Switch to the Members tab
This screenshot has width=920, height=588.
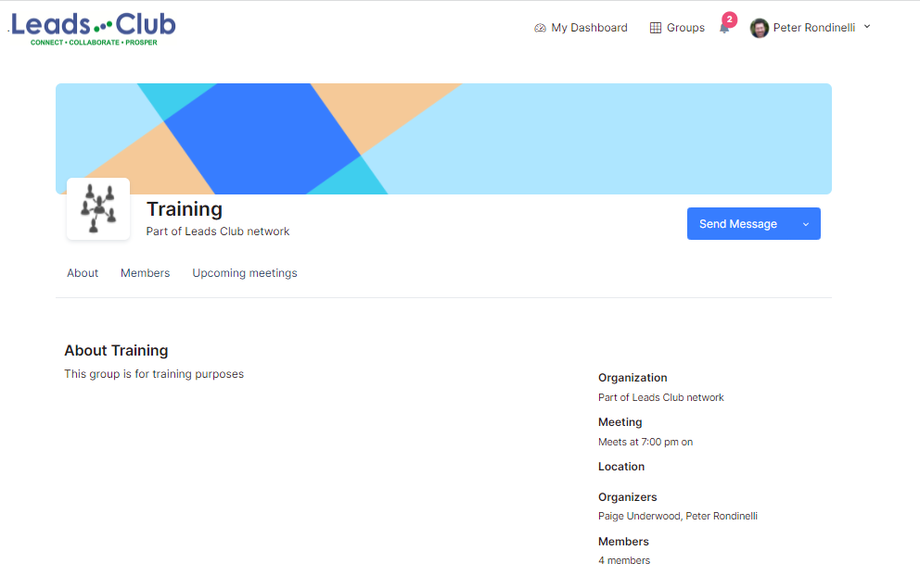click(145, 273)
